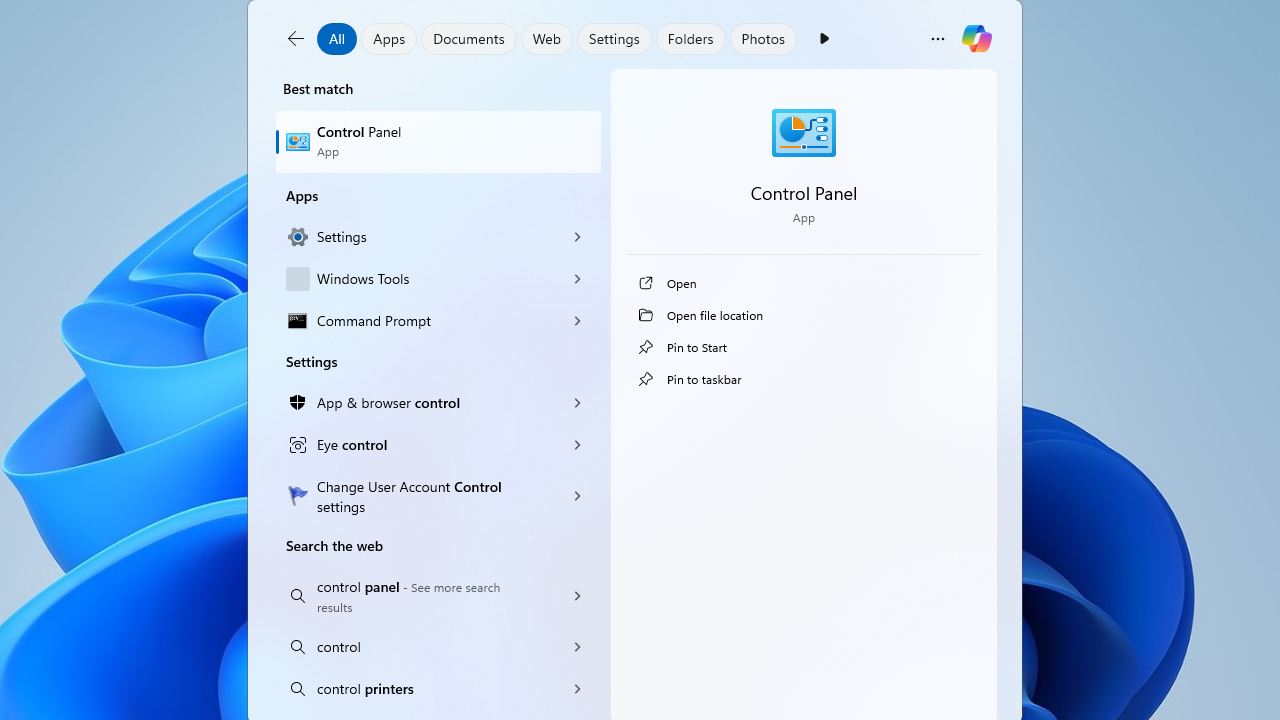Screen dimensions: 1280x720
Task: Click the Eye control icon
Action: pos(298,445)
